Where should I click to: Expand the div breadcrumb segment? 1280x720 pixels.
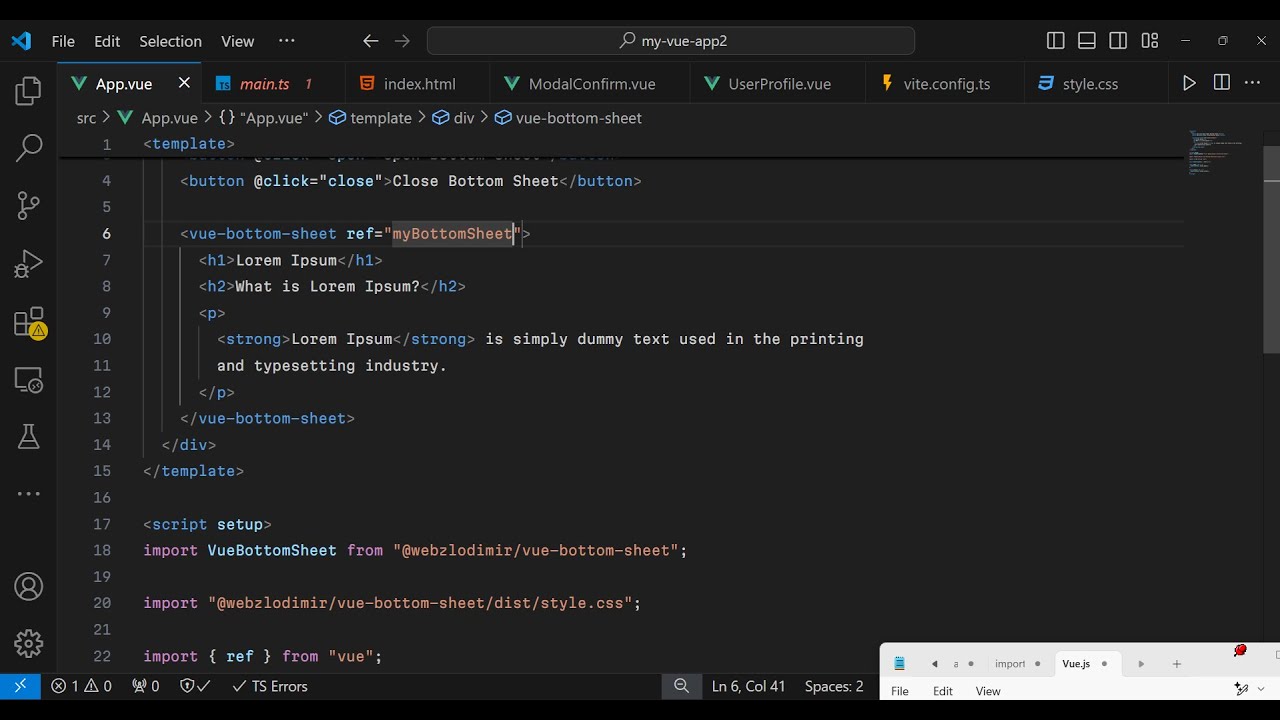click(x=453, y=118)
